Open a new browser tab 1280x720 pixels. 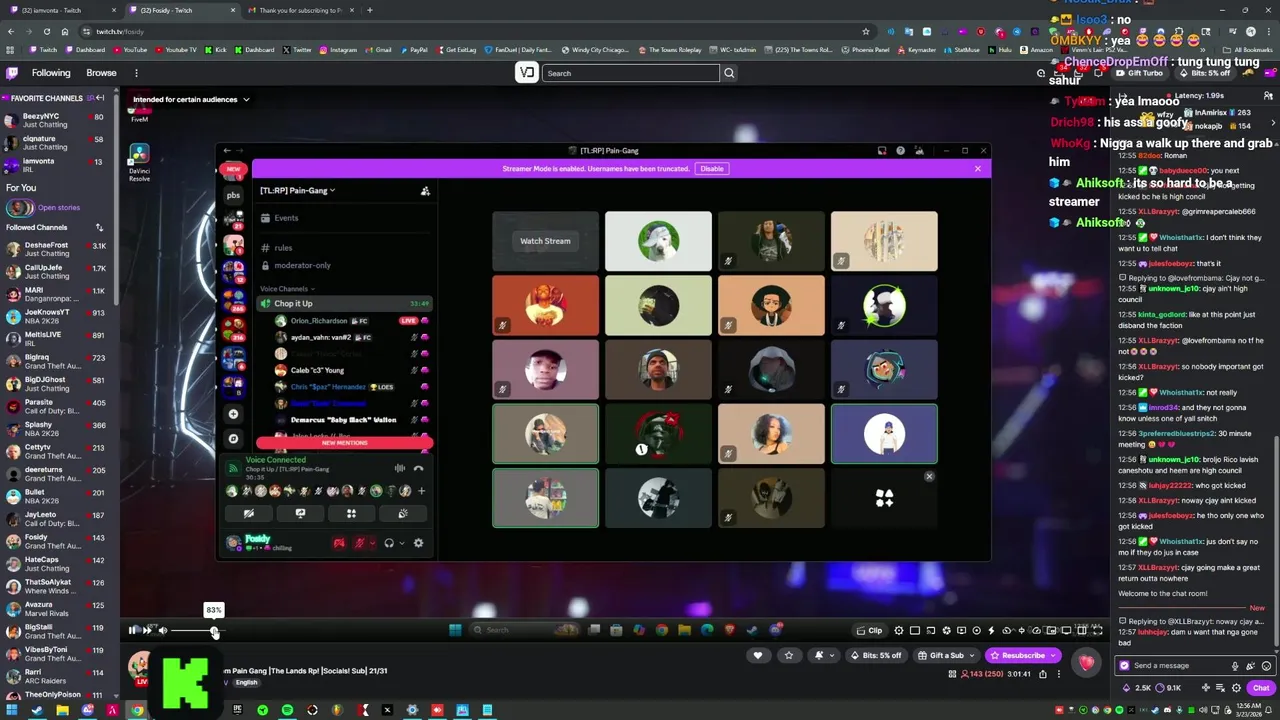369,10
